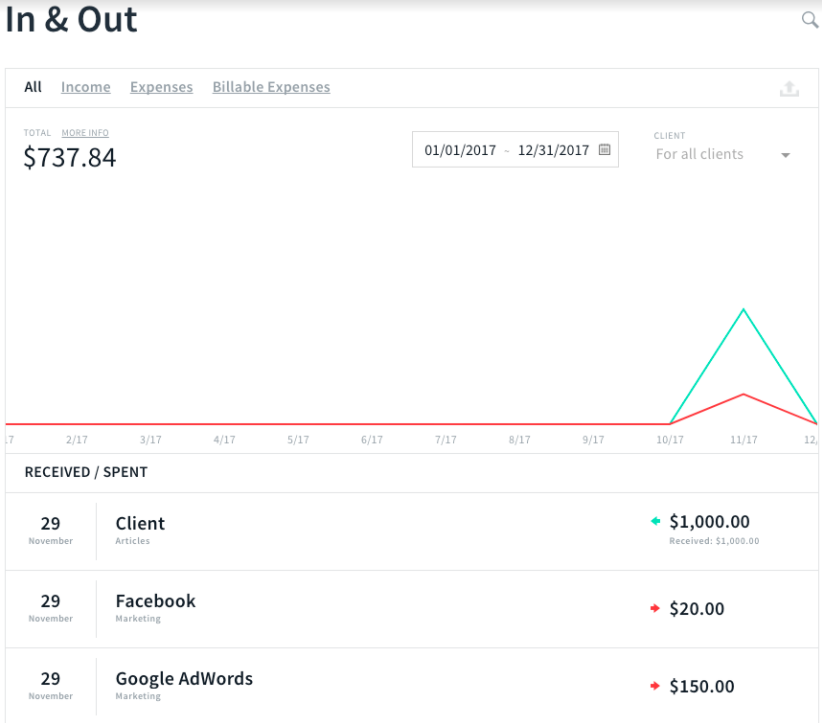The height and width of the screenshot is (723, 822).
Task: Click the client dropdown arrow
Action: 785,155
